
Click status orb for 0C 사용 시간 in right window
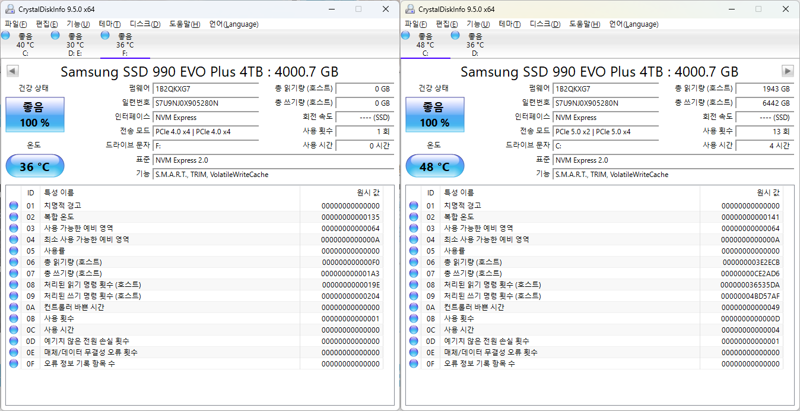click(413, 330)
